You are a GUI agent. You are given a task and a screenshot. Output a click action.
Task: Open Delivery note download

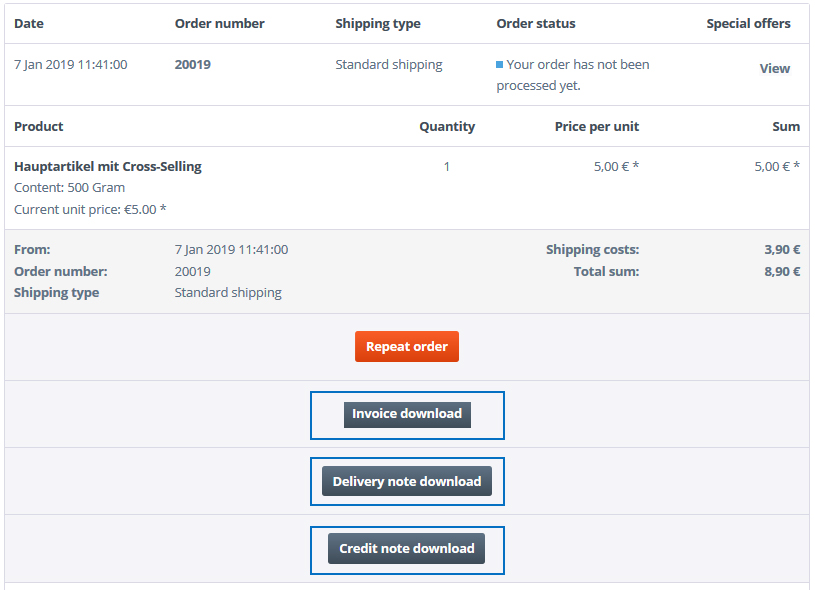(406, 481)
